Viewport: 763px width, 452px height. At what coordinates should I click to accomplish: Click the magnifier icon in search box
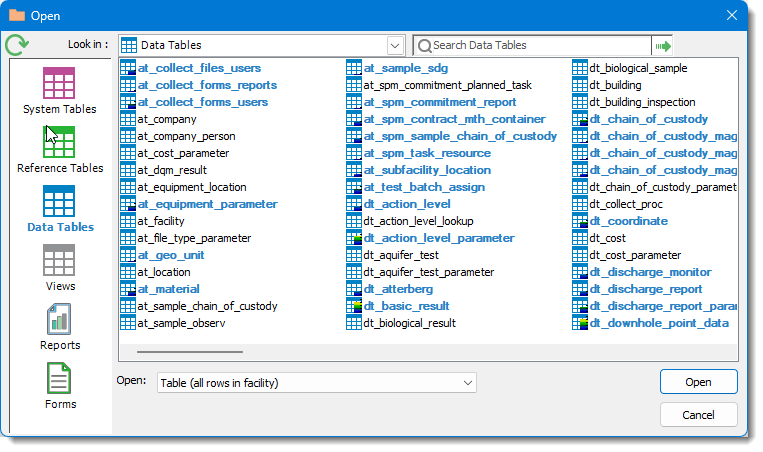(424, 46)
